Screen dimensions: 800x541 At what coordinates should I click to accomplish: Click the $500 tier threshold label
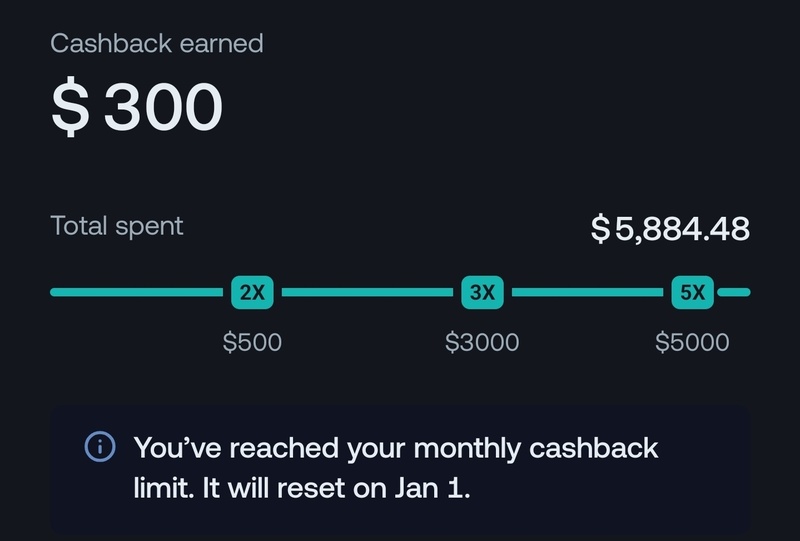[252, 343]
